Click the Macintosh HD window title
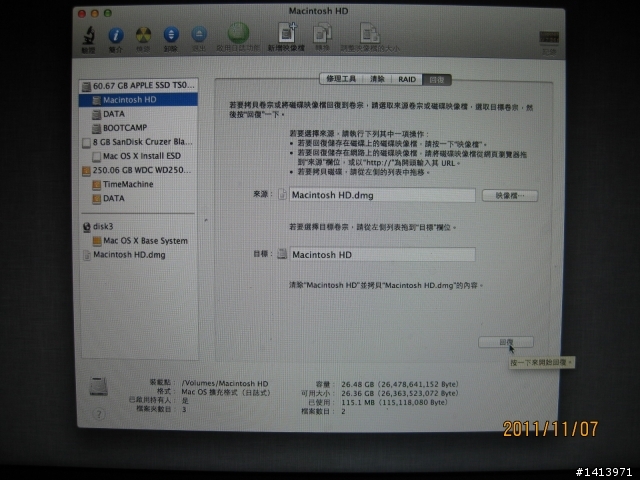 318,11
